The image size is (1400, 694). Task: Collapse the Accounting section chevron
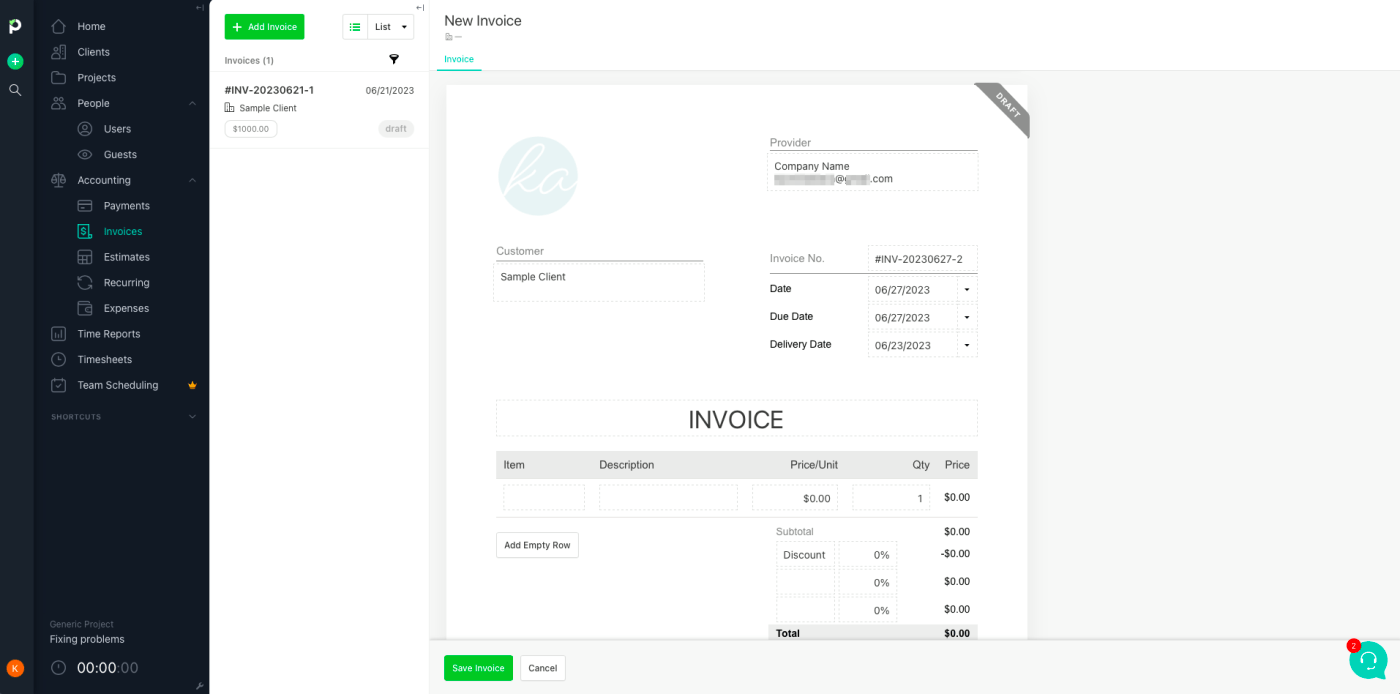coord(193,180)
